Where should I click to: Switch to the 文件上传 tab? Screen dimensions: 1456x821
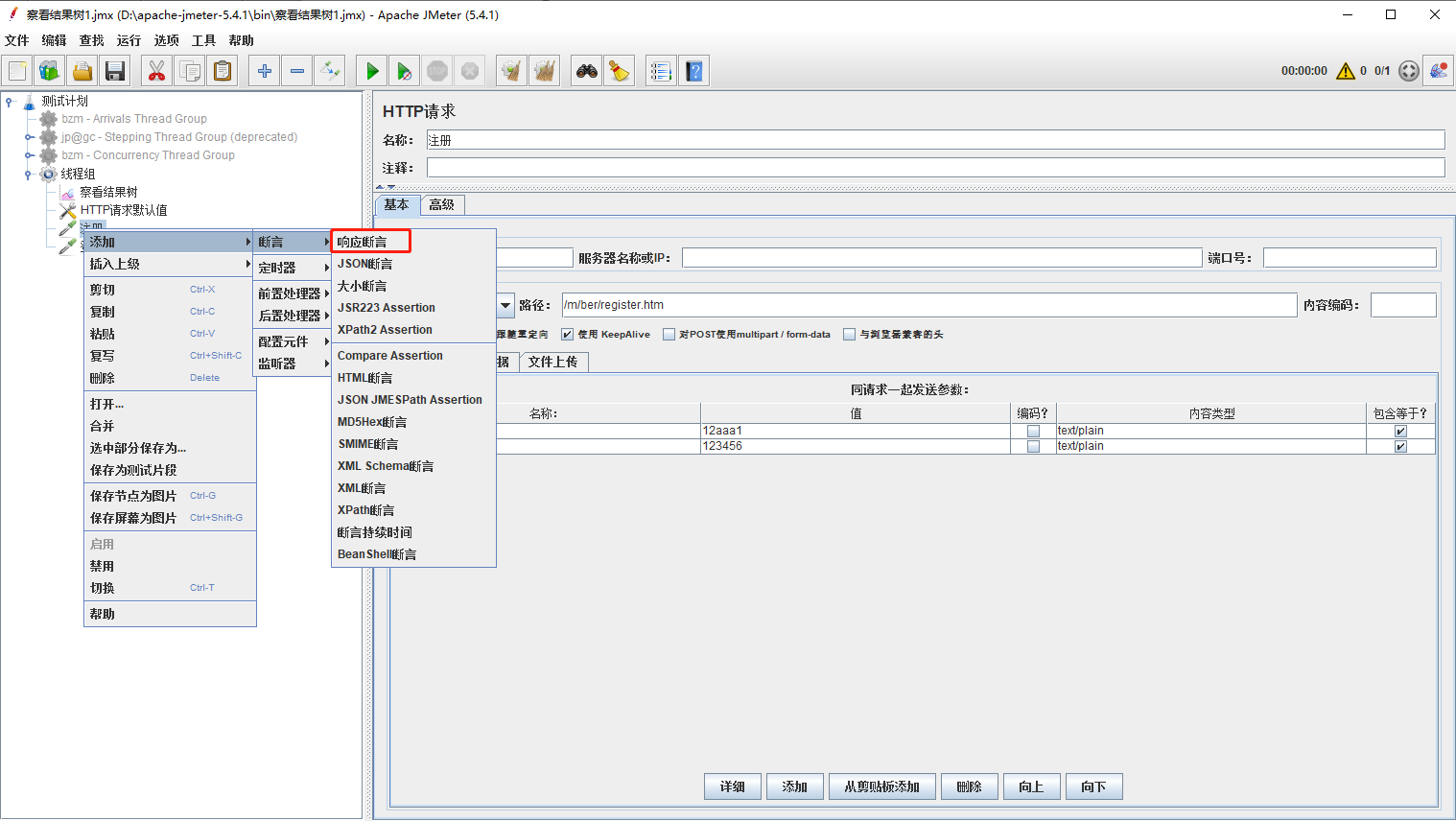point(553,362)
